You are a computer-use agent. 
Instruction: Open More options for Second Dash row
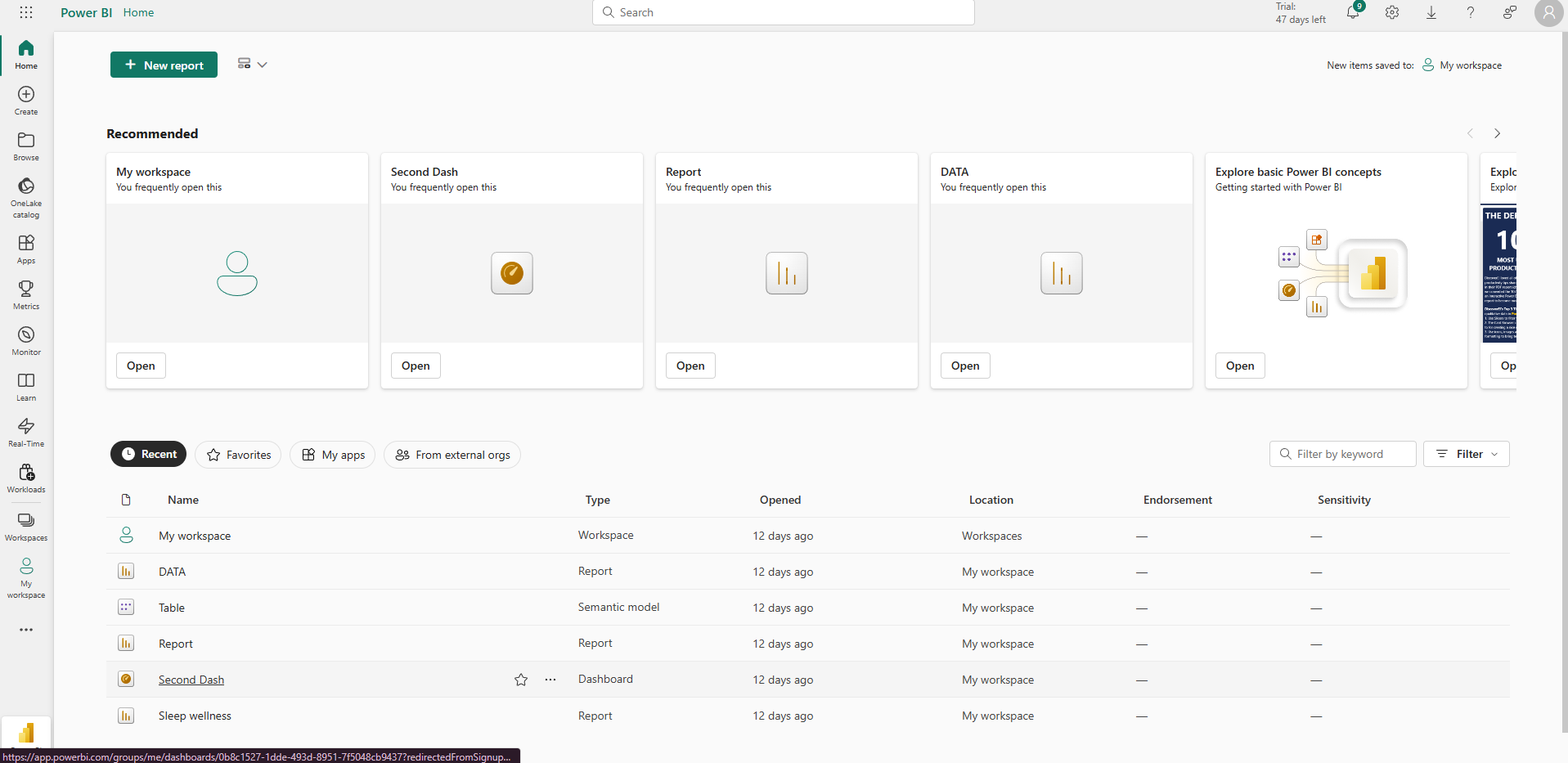coord(550,680)
